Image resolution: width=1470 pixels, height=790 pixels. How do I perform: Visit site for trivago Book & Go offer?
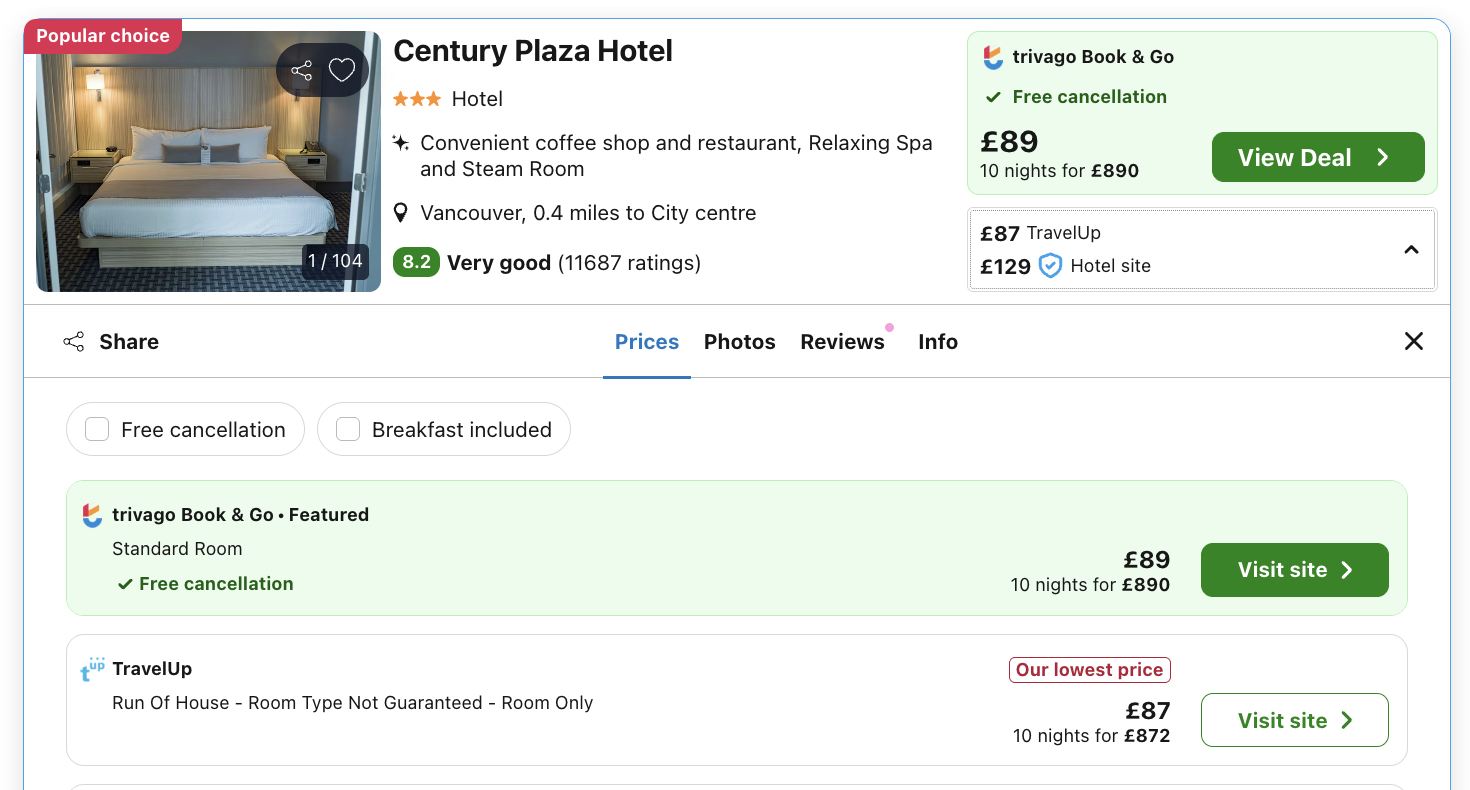[1294, 570]
